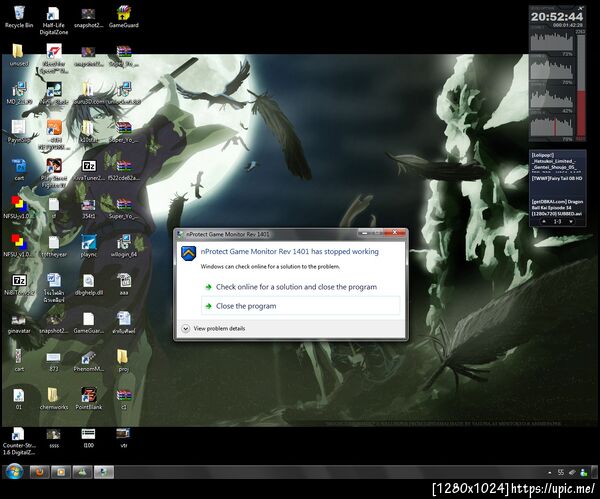This screenshot has width=600, height=499.
Task: Launch the PointBlank game shortcut
Action: coord(88,399)
